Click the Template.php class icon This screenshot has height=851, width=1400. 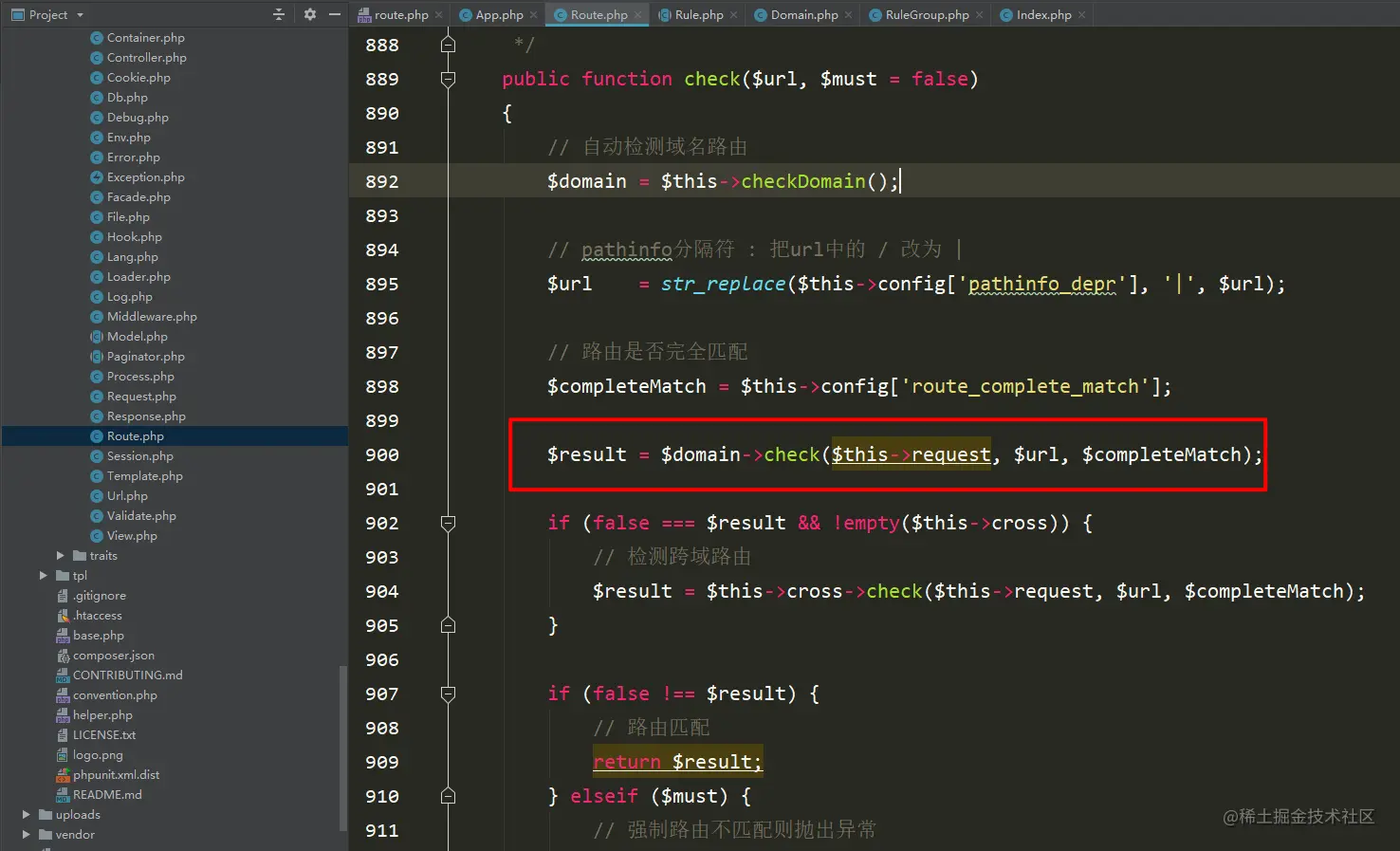pyautogui.click(x=97, y=476)
